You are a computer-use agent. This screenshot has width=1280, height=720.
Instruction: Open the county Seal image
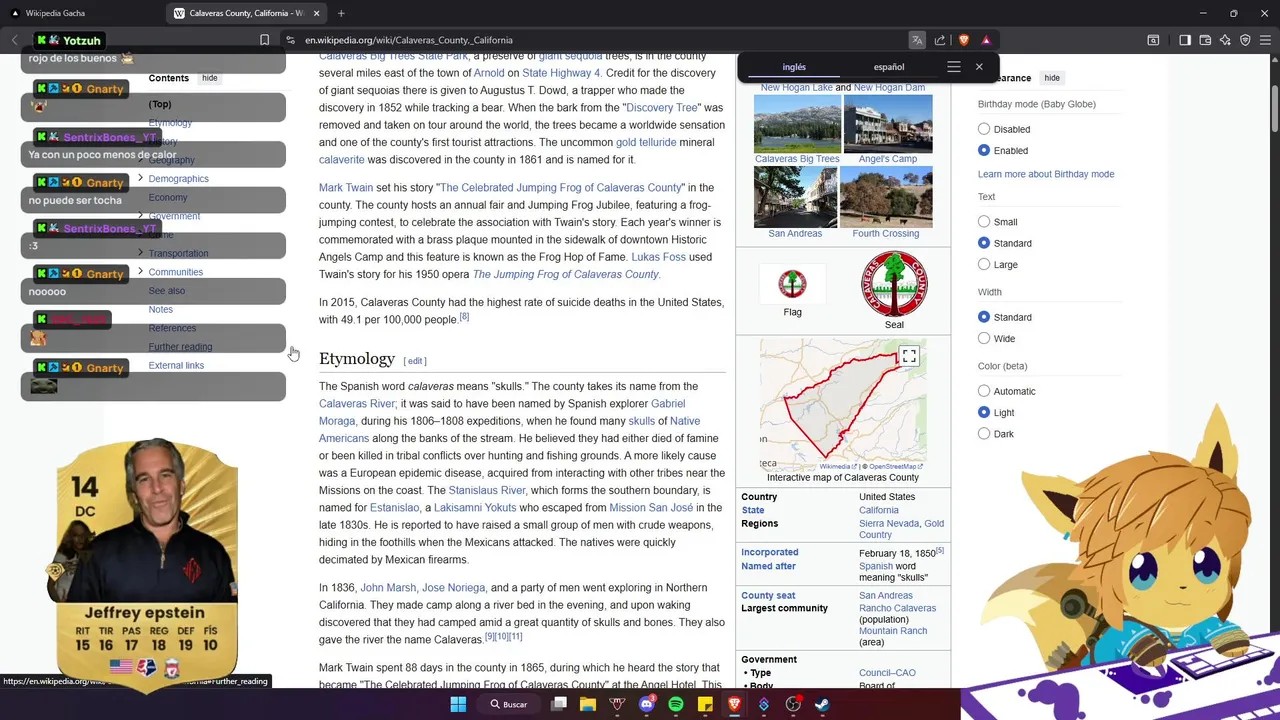pyautogui.click(x=894, y=284)
